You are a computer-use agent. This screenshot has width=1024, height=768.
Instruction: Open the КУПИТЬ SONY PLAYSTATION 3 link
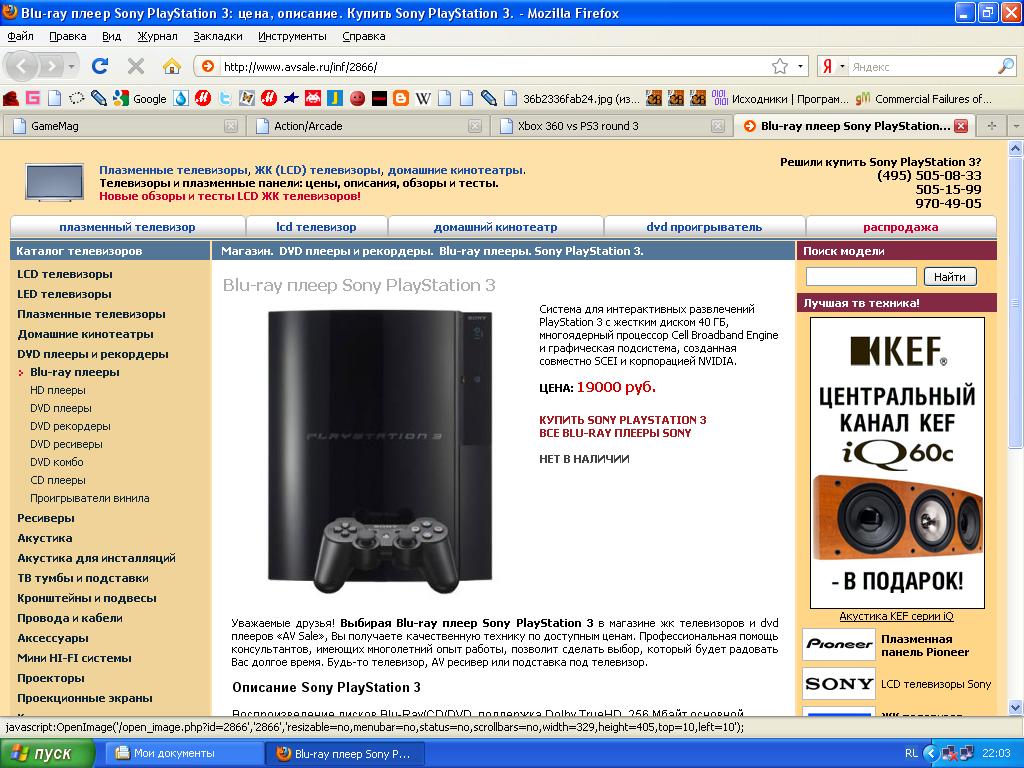click(622, 420)
